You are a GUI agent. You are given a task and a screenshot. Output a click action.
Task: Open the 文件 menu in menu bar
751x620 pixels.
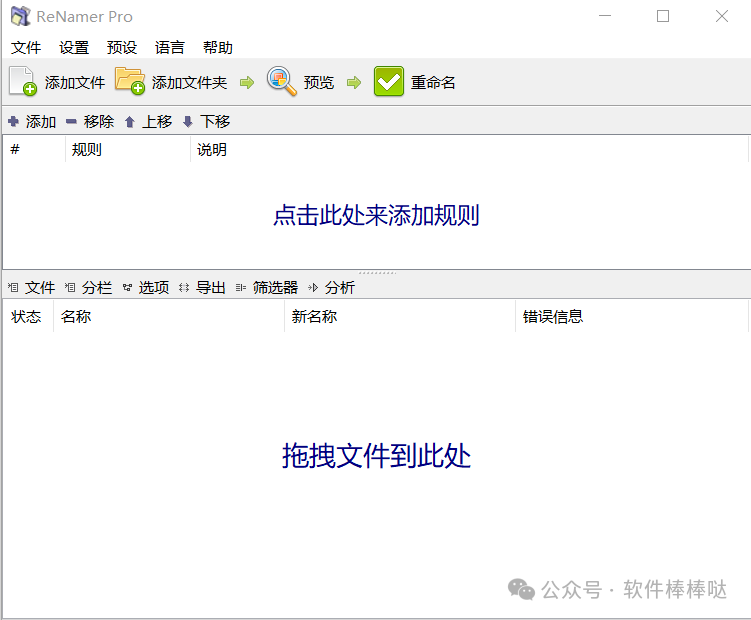tap(26, 47)
